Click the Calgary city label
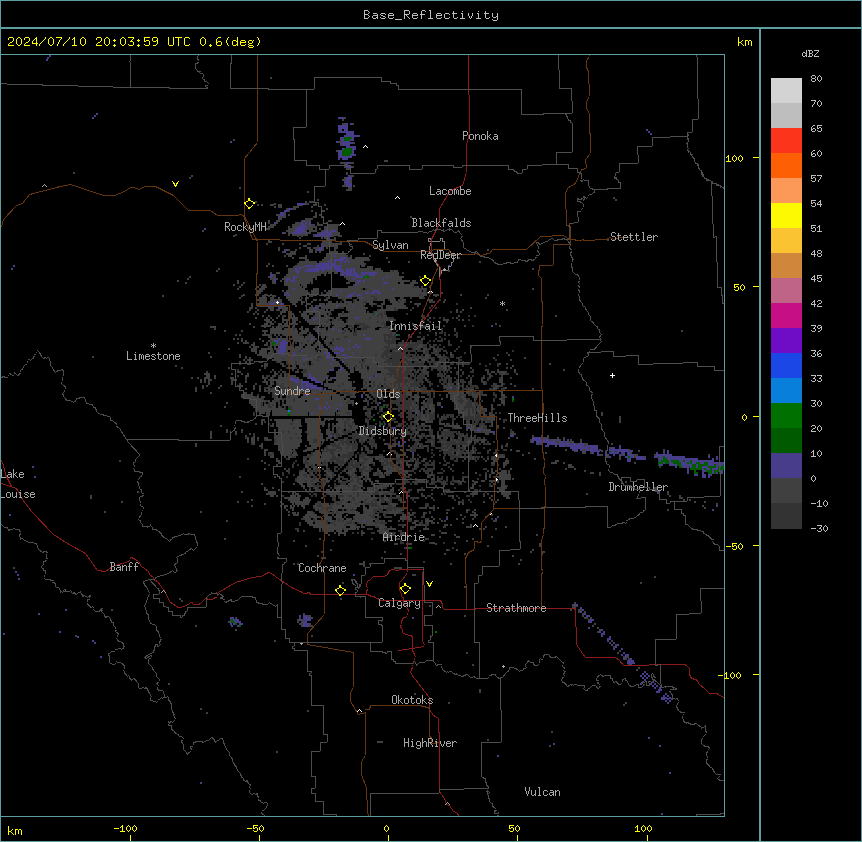 [x=400, y=603]
